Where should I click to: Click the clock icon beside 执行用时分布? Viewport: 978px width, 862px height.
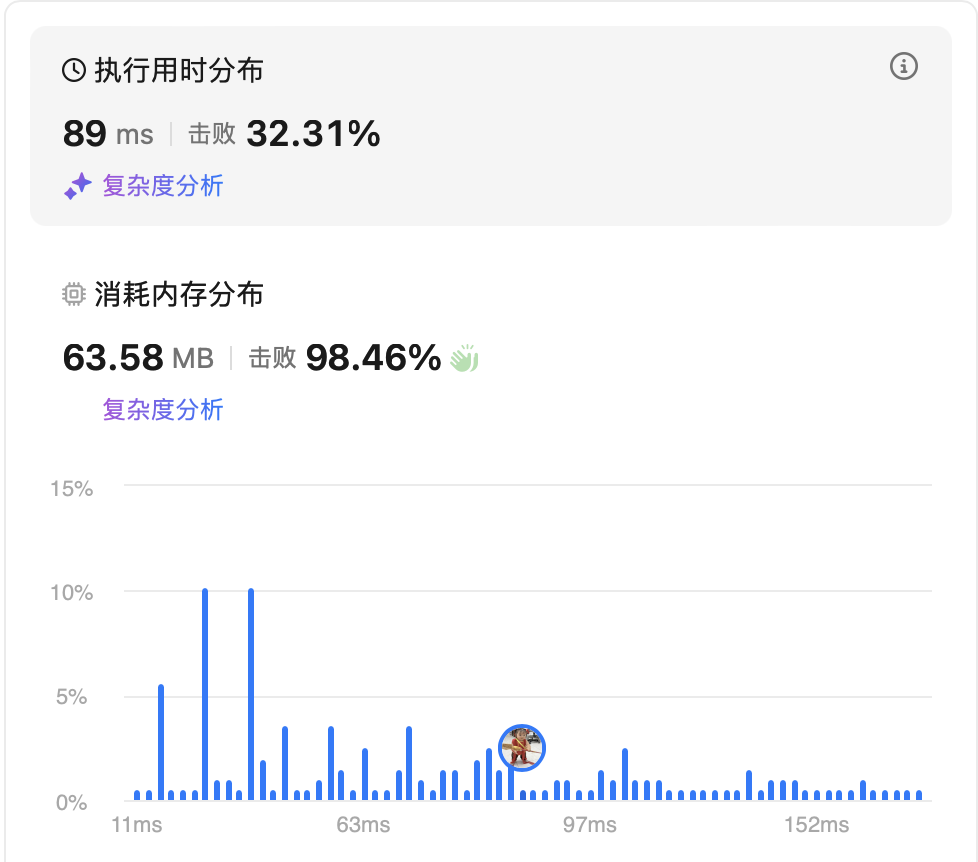(74, 70)
